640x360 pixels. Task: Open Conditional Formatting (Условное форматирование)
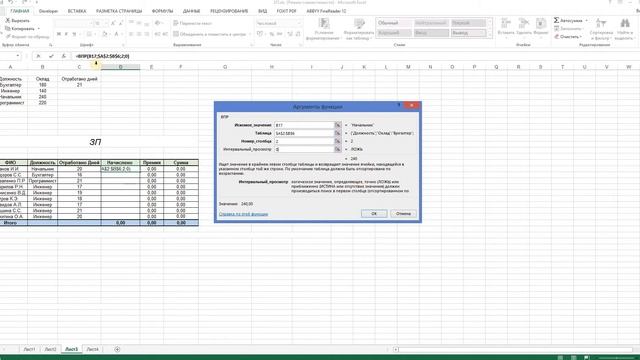[x=323, y=29]
